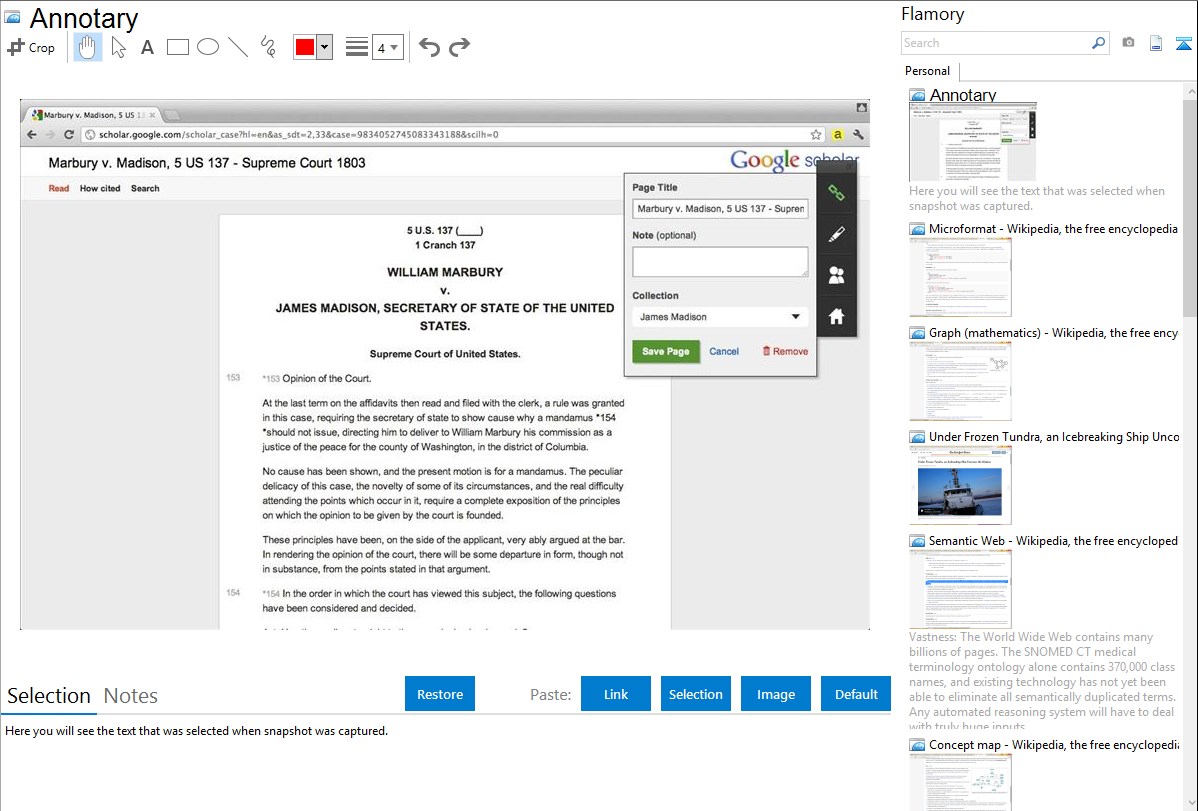The height and width of the screenshot is (811, 1198).
Task: Click the browser wrench settings icon
Action: pos(859,135)
